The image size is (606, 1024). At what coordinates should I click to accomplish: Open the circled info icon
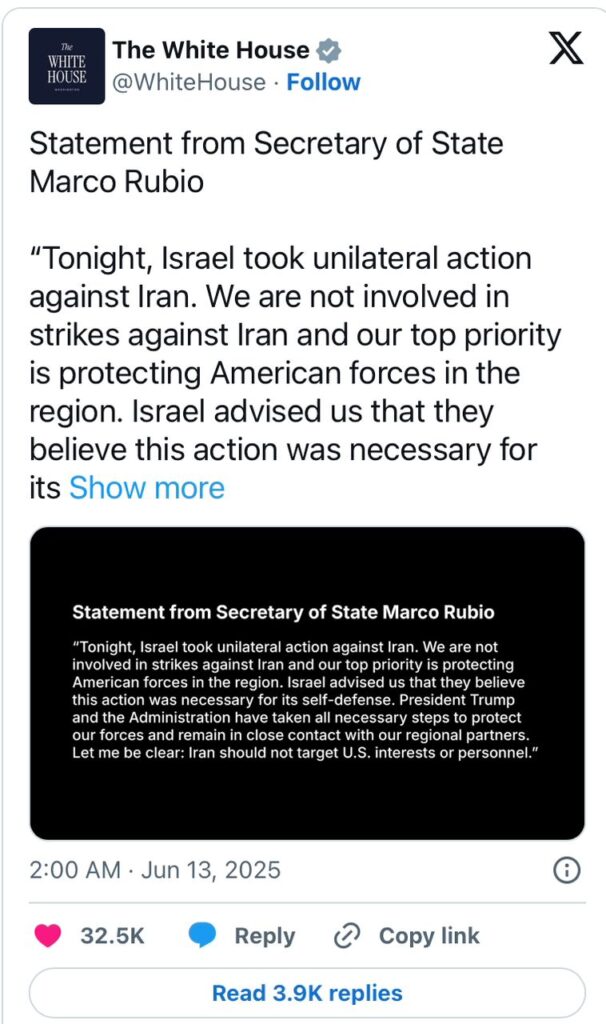pyautogui.click(x=566, y=870)
